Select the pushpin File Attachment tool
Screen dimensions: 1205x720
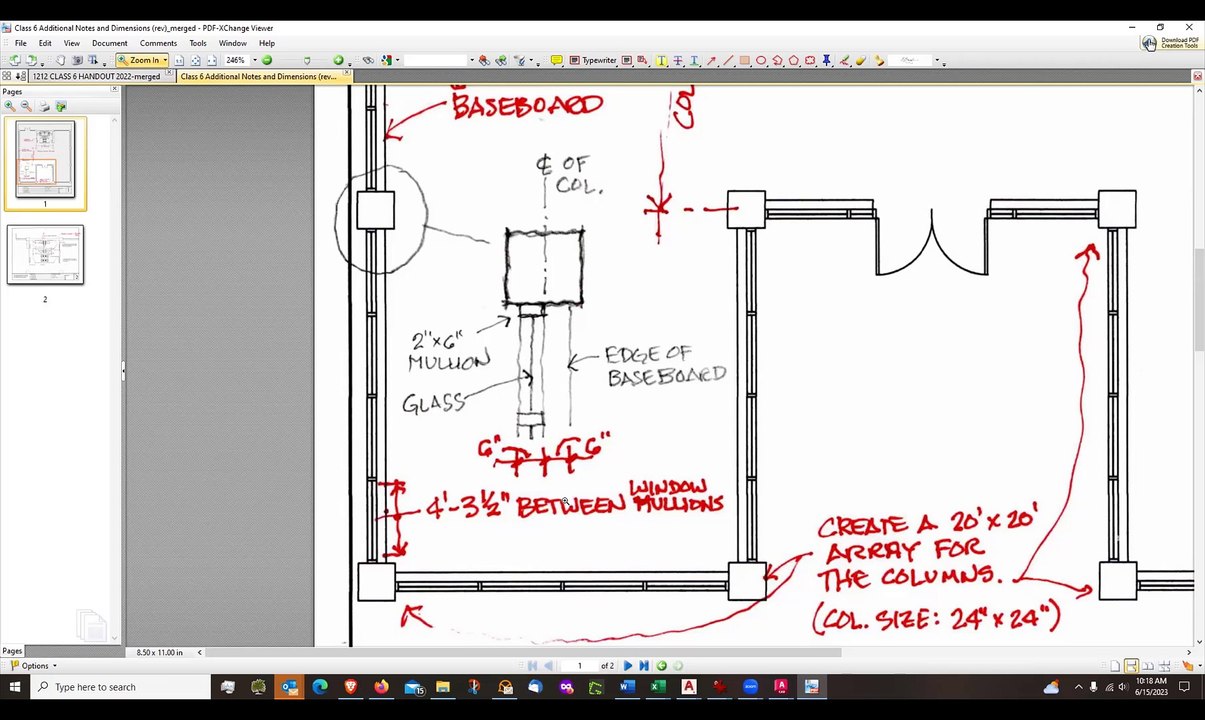point(826,60)
